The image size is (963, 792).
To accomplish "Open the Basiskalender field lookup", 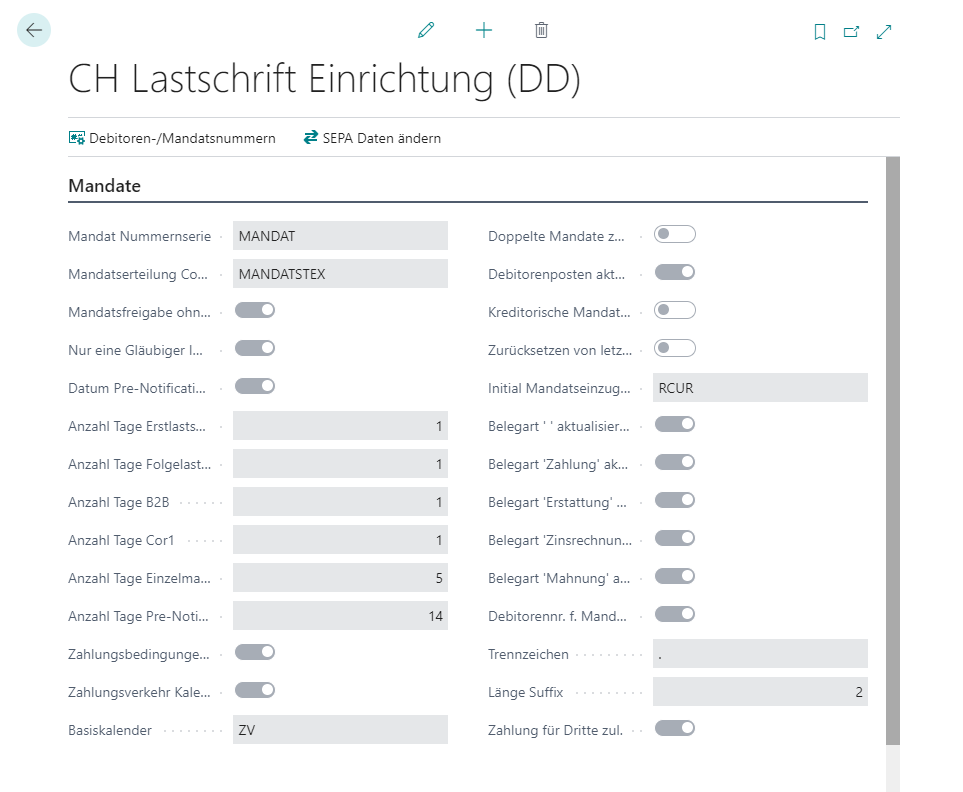I will (x=340, y=729).
